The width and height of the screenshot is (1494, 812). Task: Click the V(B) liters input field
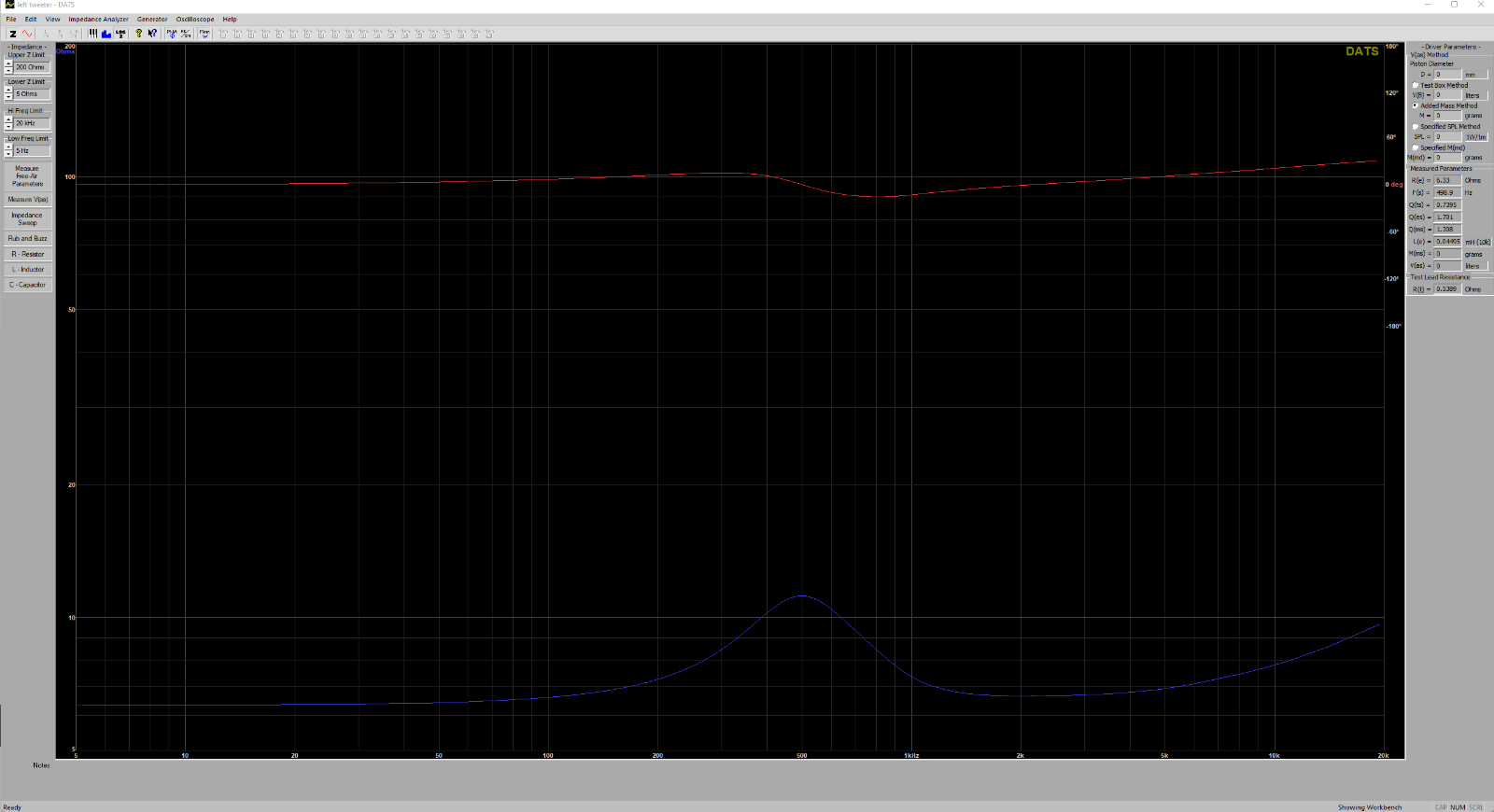(1447, 95)
